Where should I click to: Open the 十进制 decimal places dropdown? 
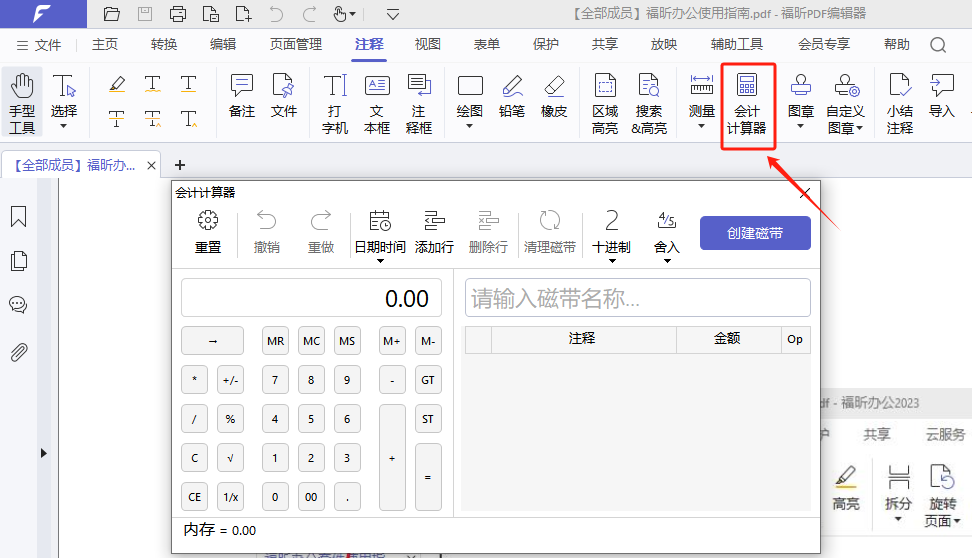[x=611, y=262]
